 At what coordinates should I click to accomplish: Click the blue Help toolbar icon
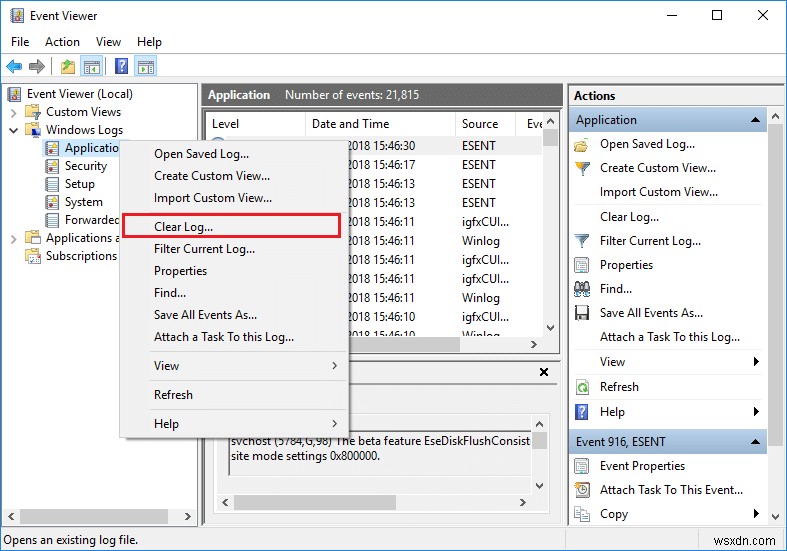121,66
